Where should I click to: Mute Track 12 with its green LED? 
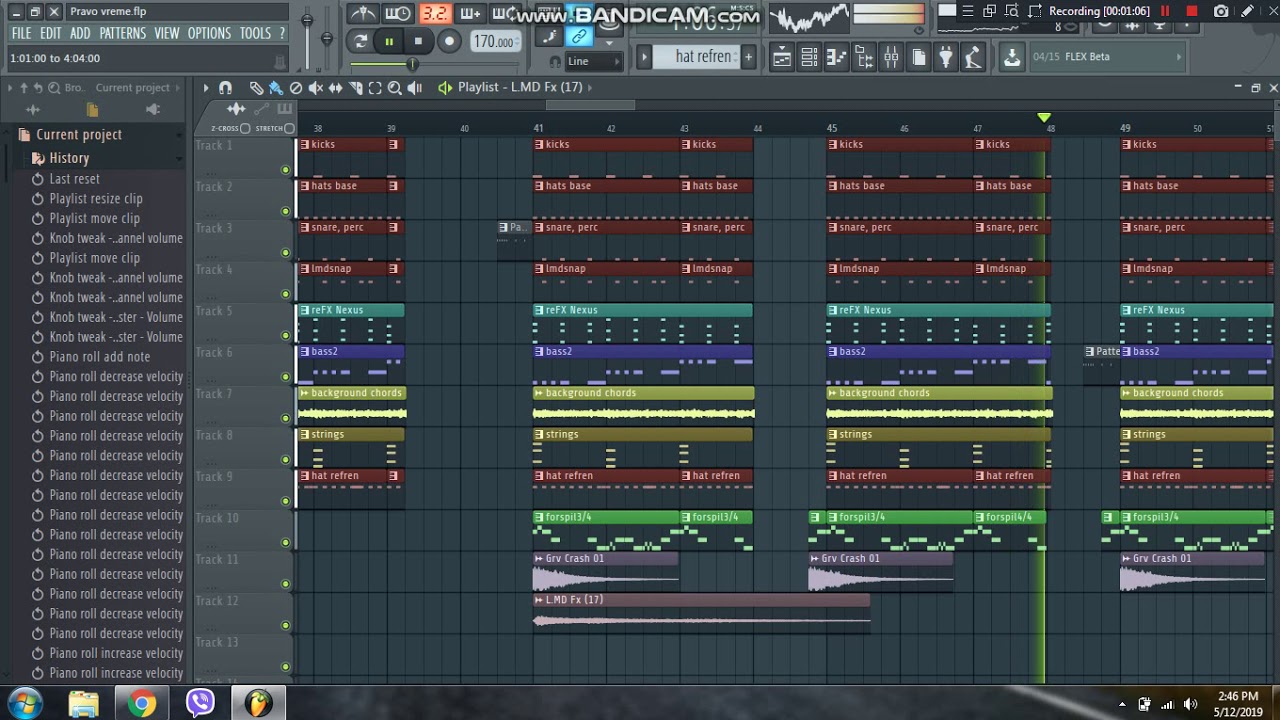285,626
